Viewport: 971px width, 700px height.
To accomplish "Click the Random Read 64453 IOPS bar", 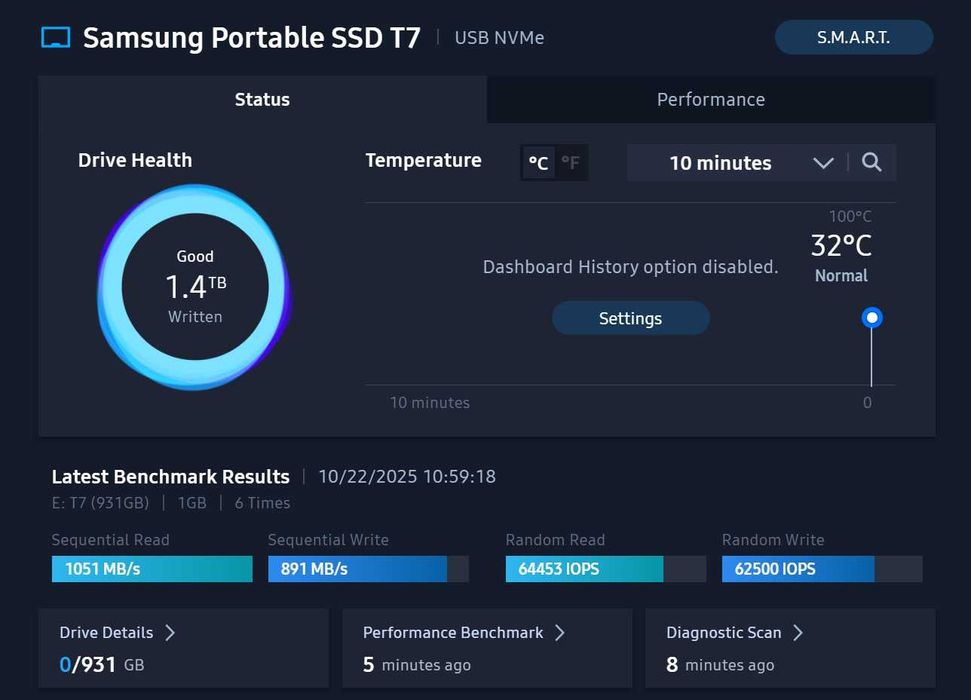I will (606, 569).
